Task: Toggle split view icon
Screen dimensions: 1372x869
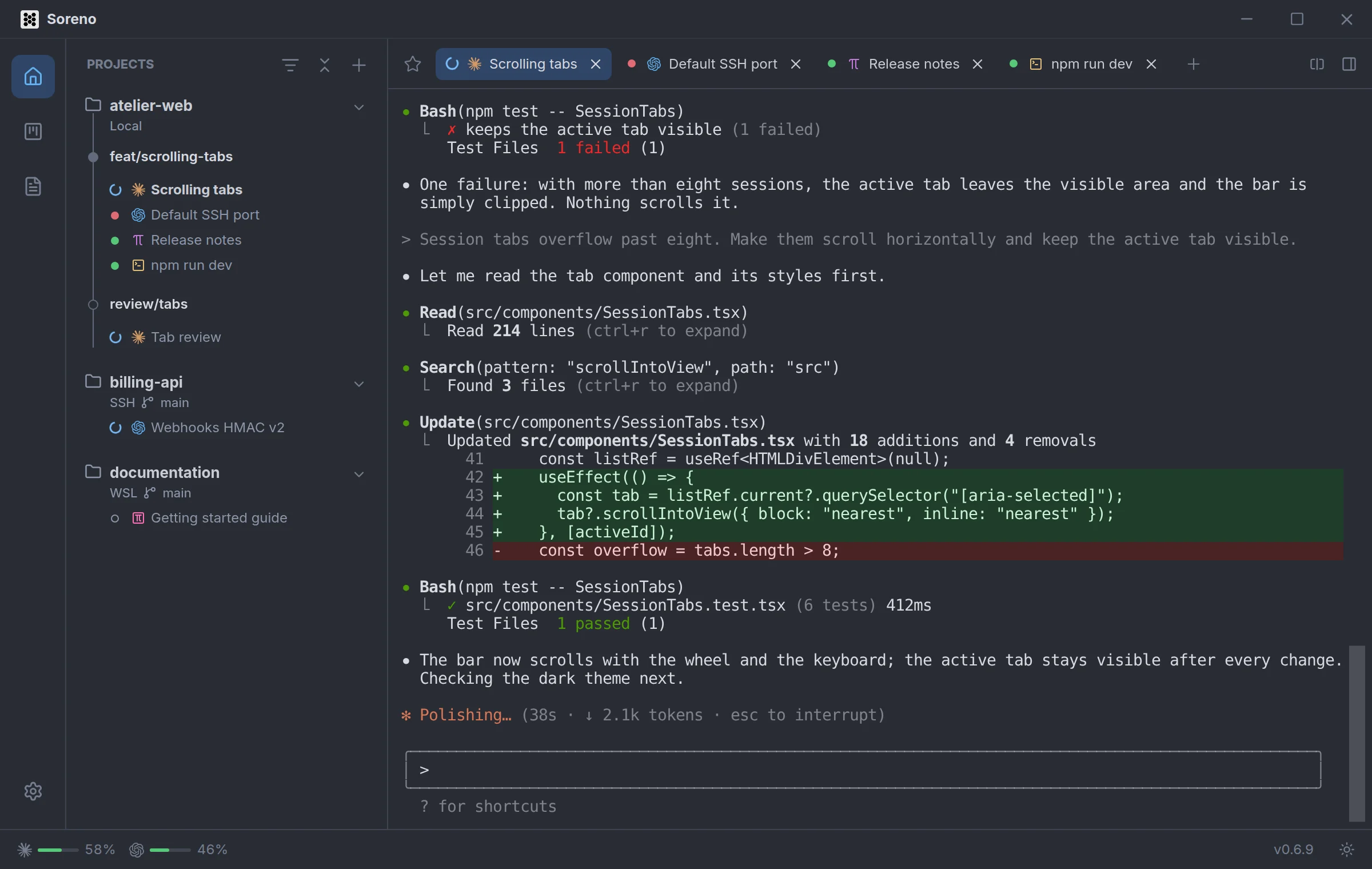Action: point(1317,64)
